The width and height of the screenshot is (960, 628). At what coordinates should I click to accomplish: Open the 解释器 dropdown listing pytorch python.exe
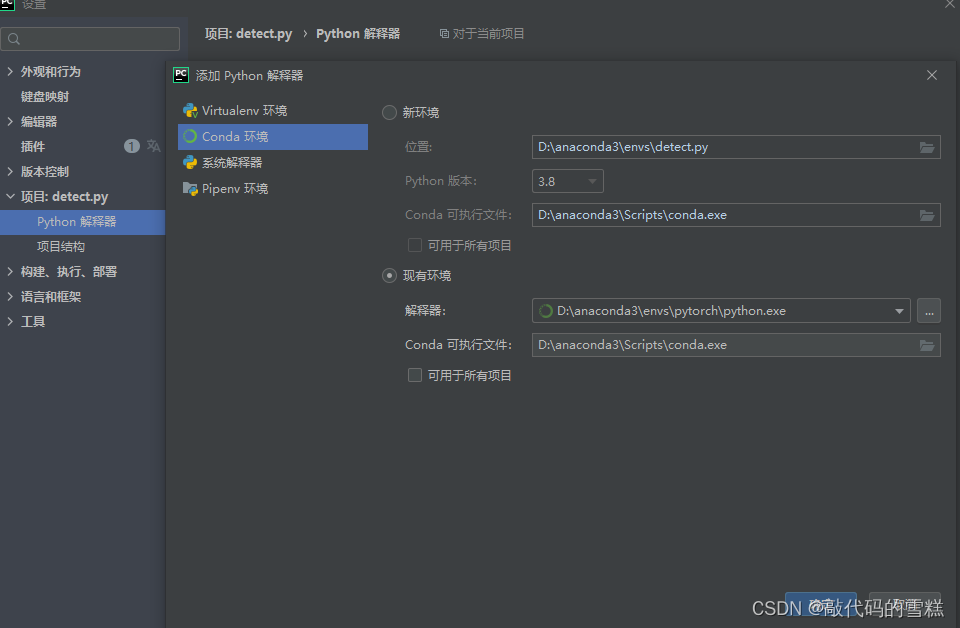(897, 311)
